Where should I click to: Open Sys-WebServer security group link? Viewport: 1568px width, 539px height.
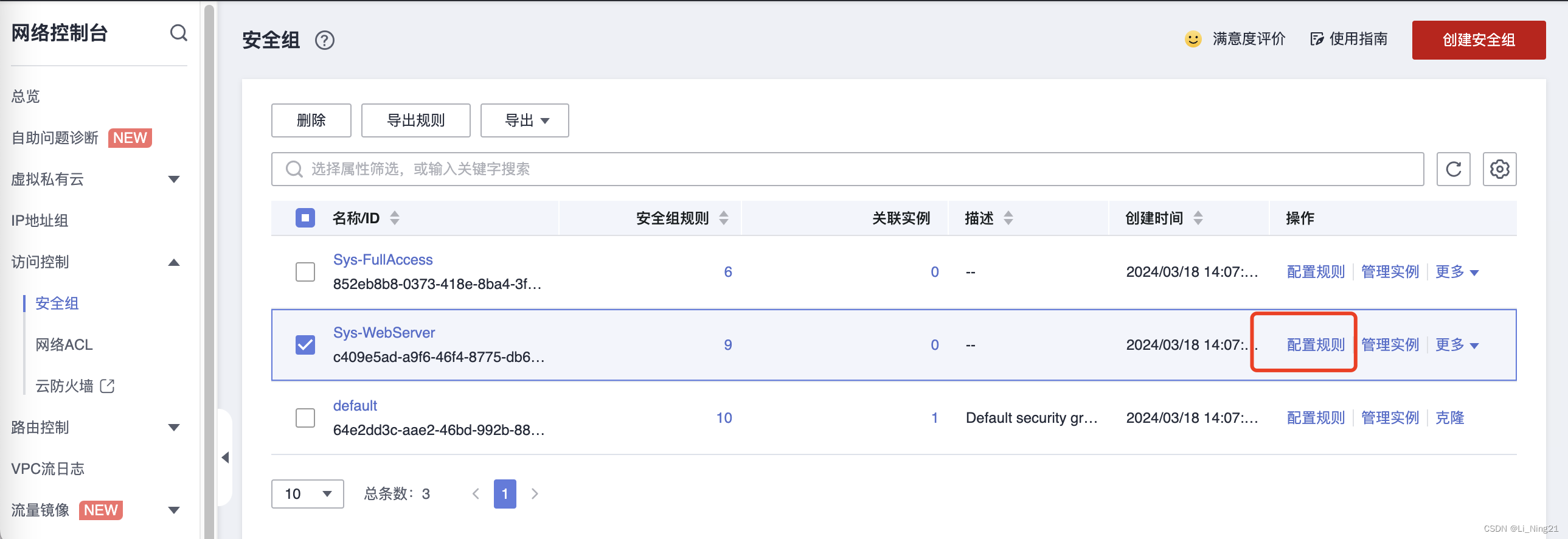point(384,333)
